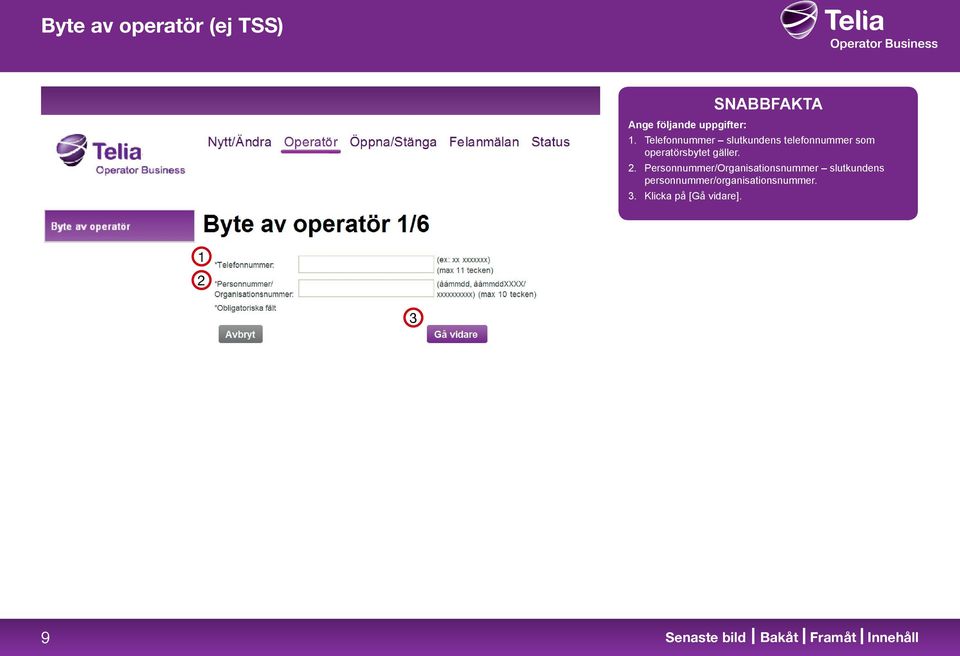Screen dimensions: 960x656
Task: Click the SNABBFAKTA heading
Action: tap(768, 104)
